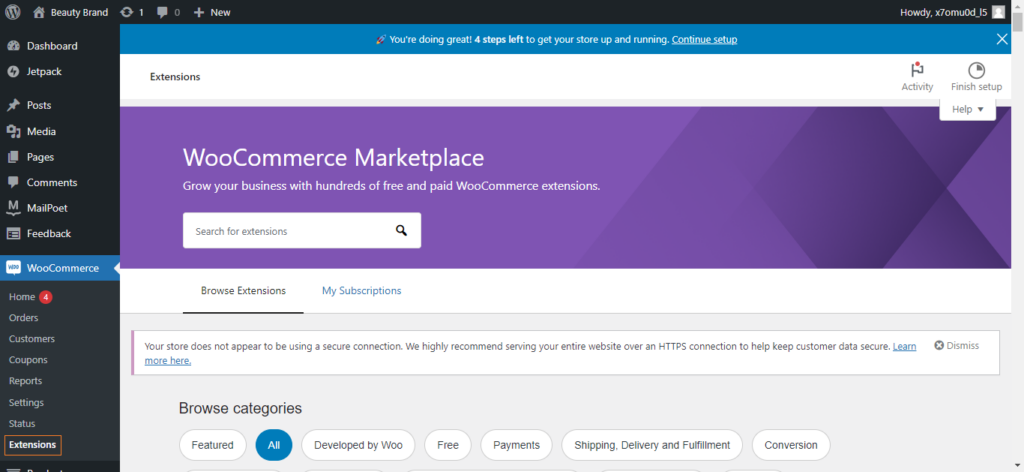The width and height of the screenshot is (1024, 472).
Task: Click the WordPress logo in admin bar
Action: [13, 12]
